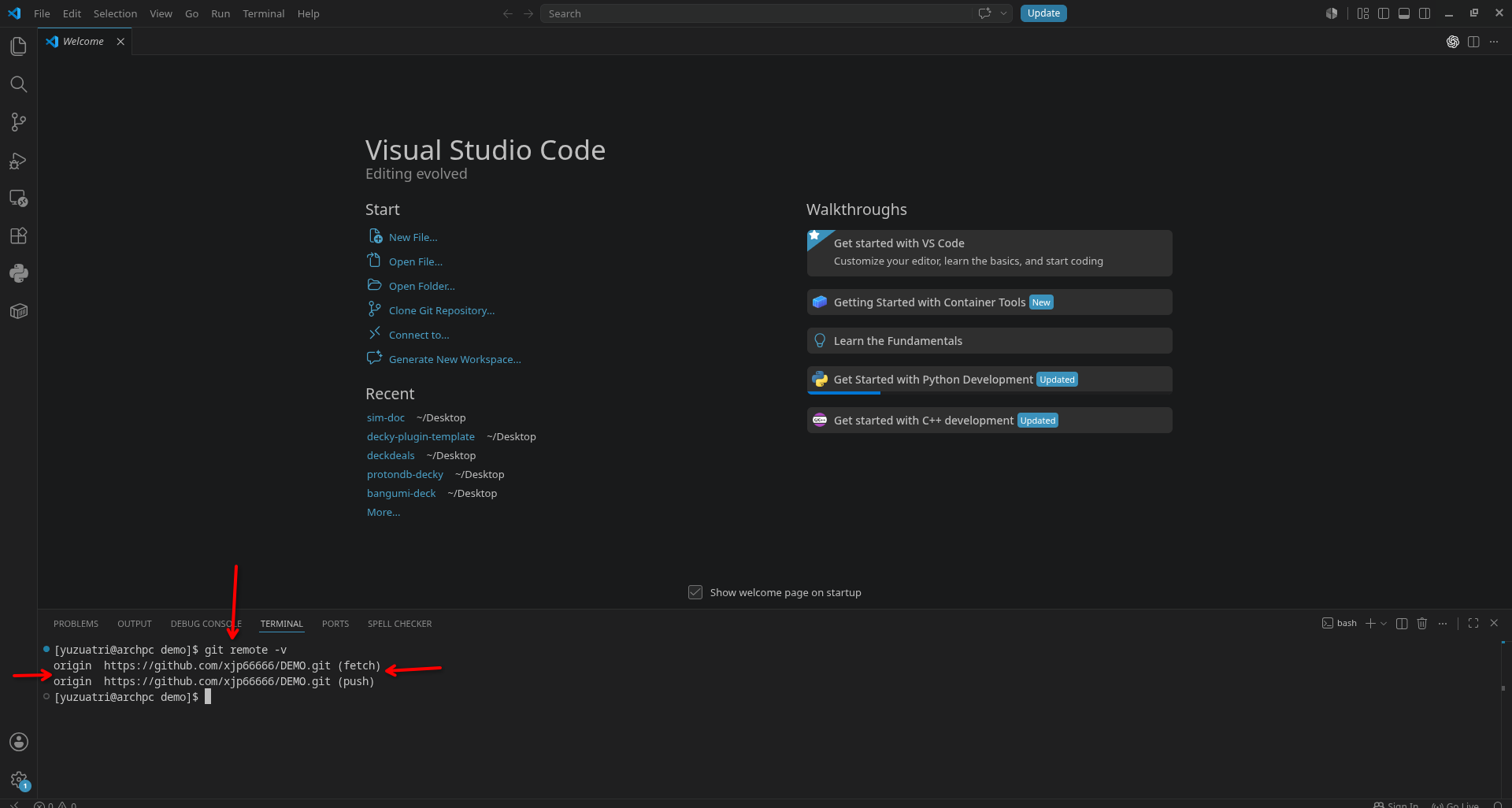Screen dimensions: 1512x808
Task: Toggle the Primary Side Bar visibility
Action: pyautogui.click(x=1384, y=13)
